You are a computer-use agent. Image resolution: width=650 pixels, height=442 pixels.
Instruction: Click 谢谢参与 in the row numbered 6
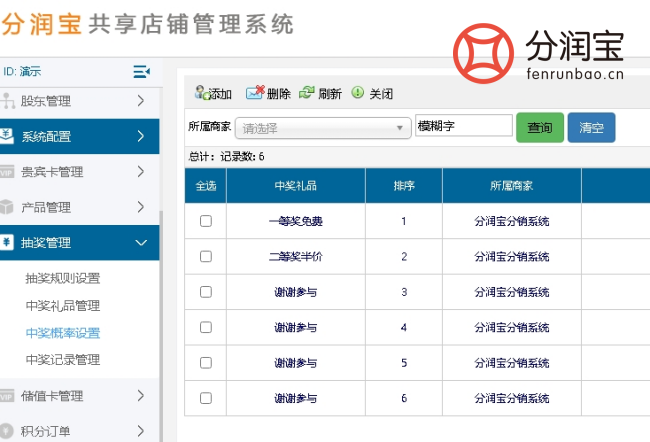296,398
